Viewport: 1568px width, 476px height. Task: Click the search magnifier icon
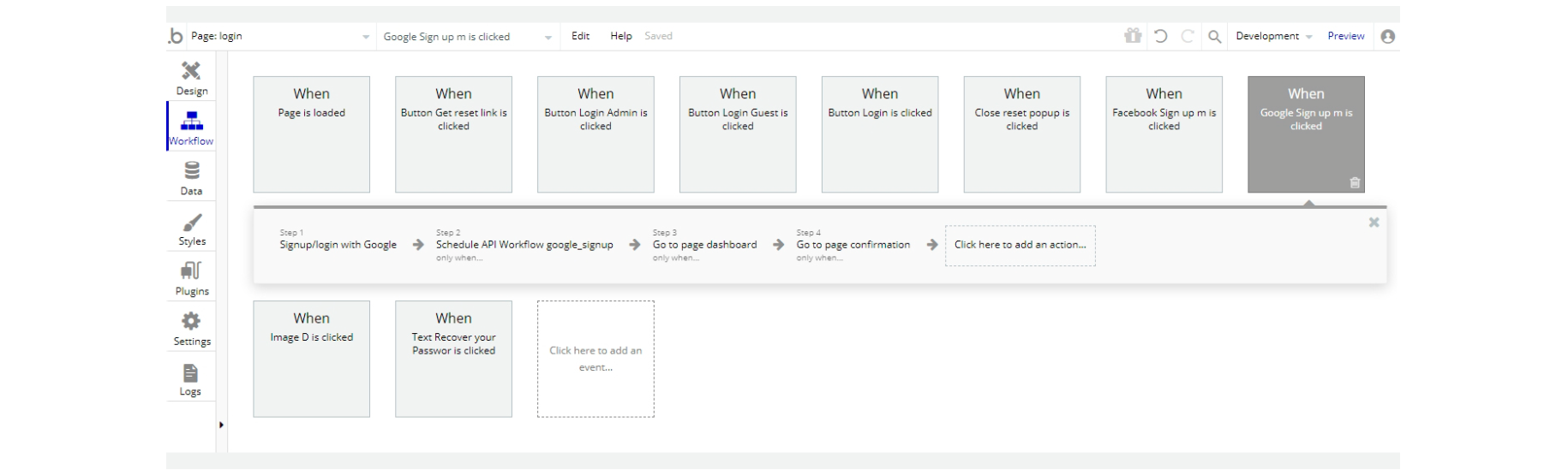(x=1214, y=36)
